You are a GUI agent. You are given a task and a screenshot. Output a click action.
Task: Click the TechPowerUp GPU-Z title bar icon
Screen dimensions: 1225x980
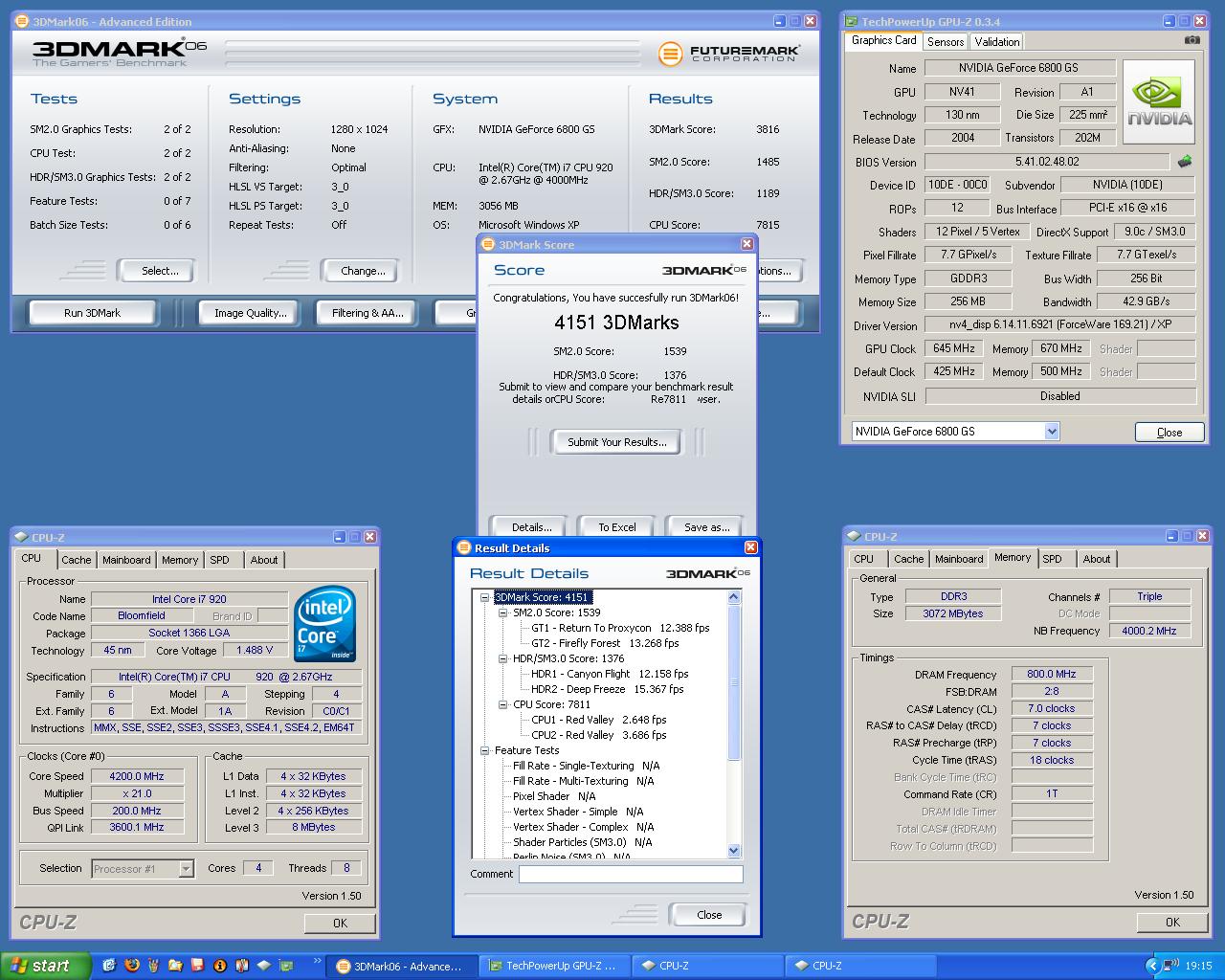tap(851, 21)
